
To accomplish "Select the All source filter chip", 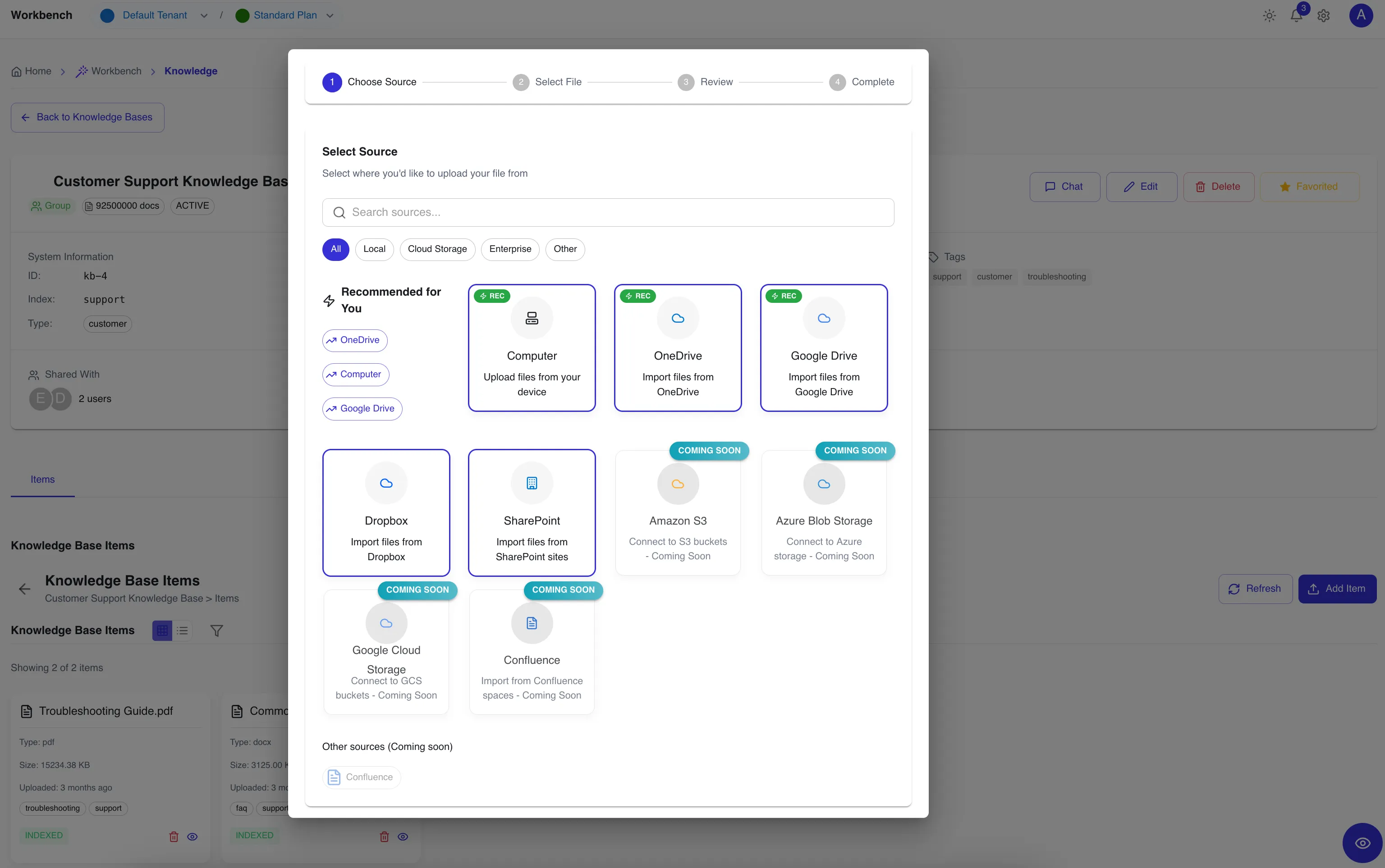I will (336, 249).
